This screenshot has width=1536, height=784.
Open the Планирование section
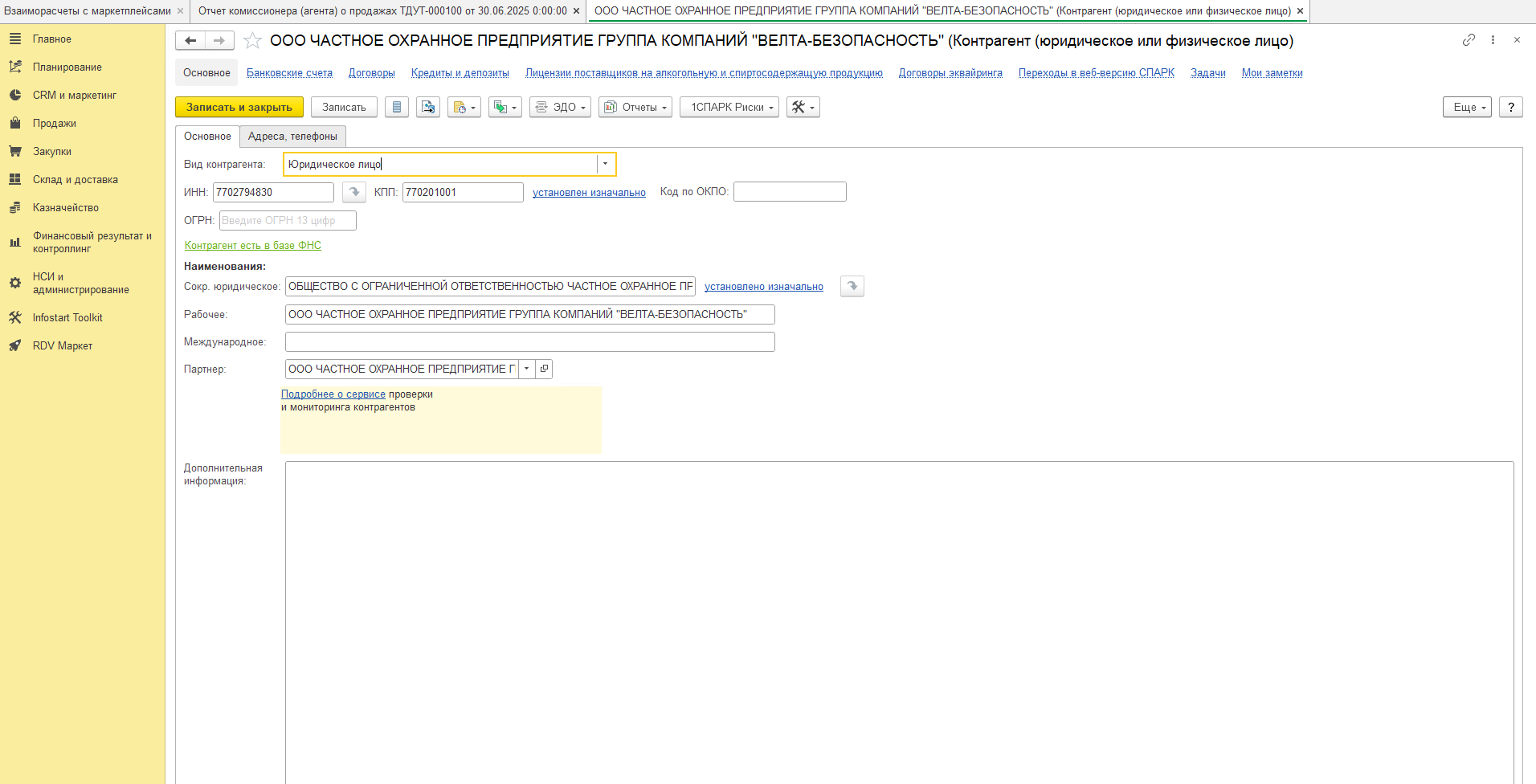click(67, 67)
